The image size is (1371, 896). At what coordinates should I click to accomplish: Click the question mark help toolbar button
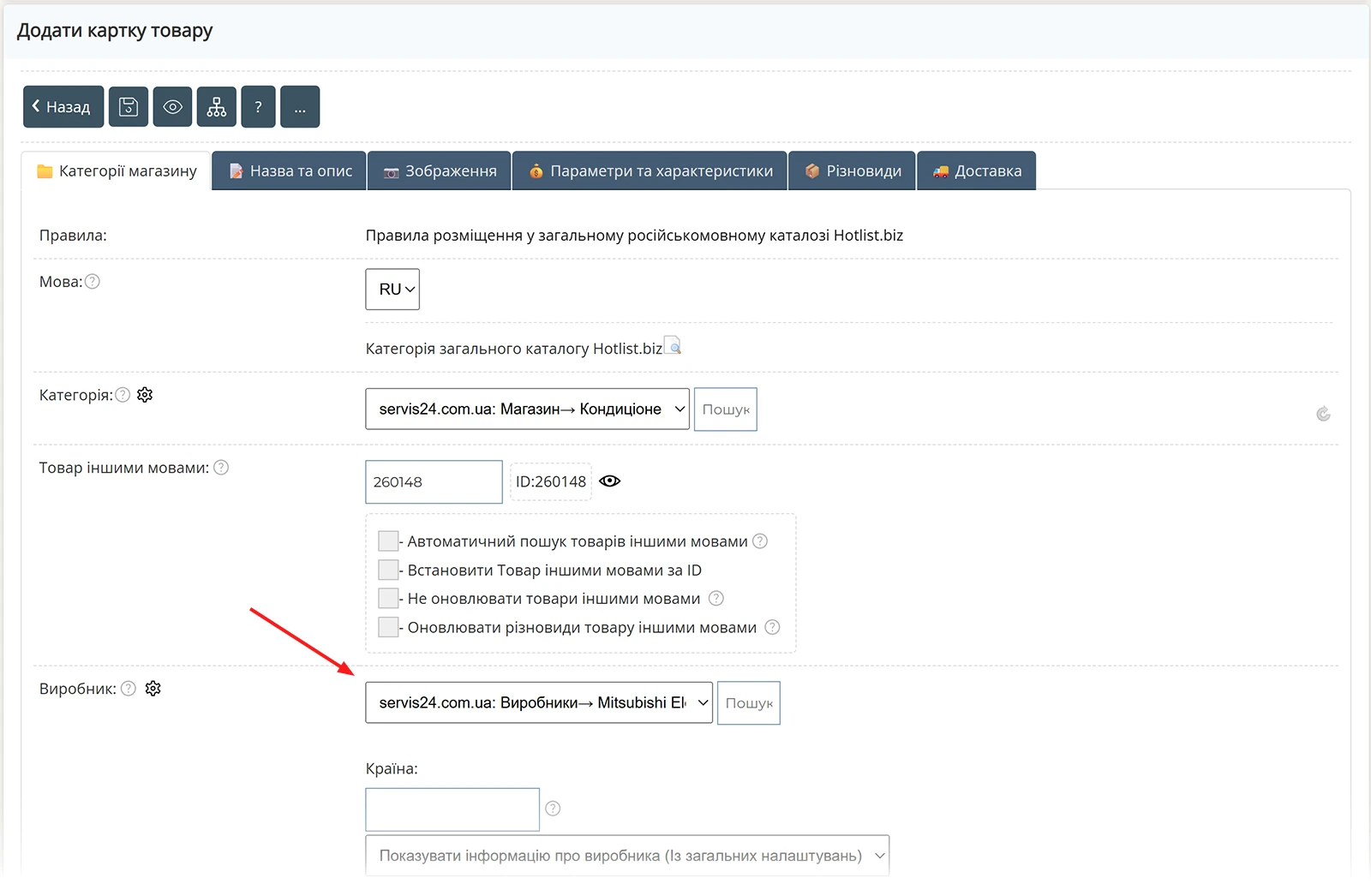point(258,107)
